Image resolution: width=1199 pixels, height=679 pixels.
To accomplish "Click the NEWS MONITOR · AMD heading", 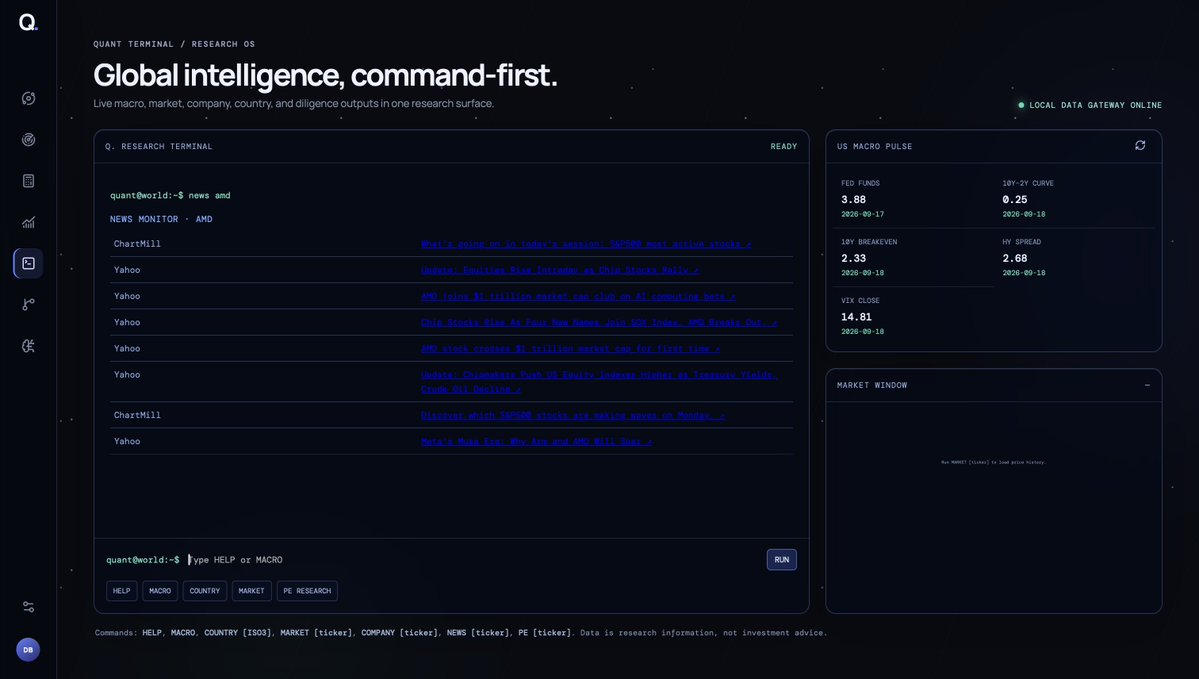I will 161,219.
